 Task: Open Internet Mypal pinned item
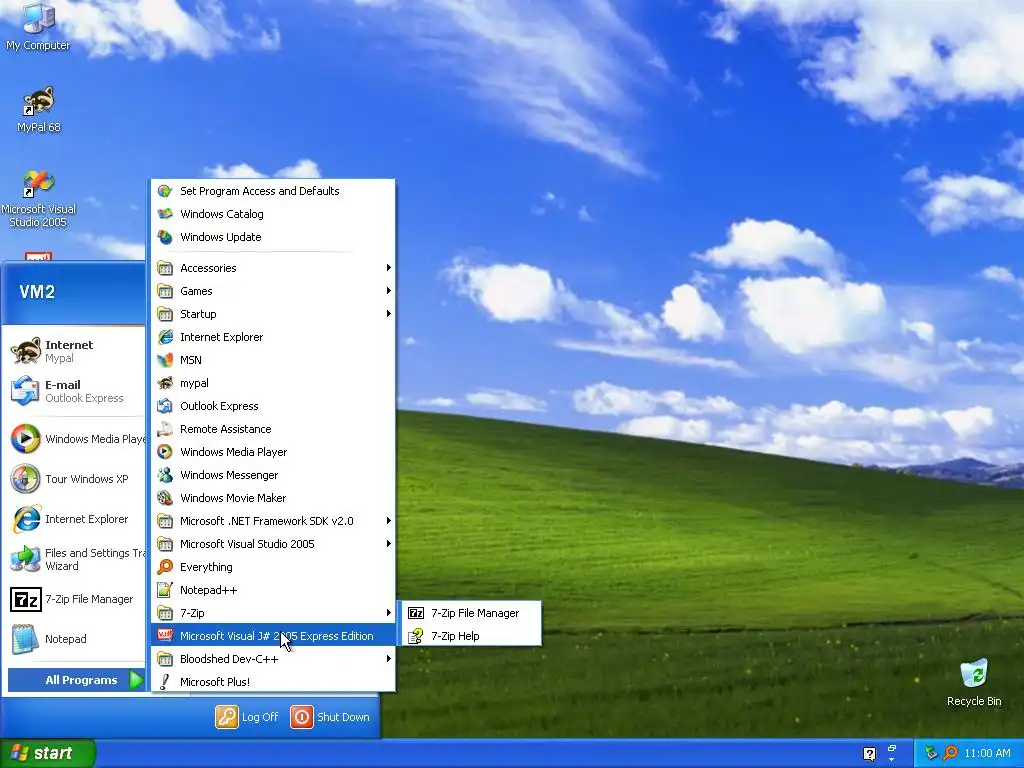pos(74,351)
